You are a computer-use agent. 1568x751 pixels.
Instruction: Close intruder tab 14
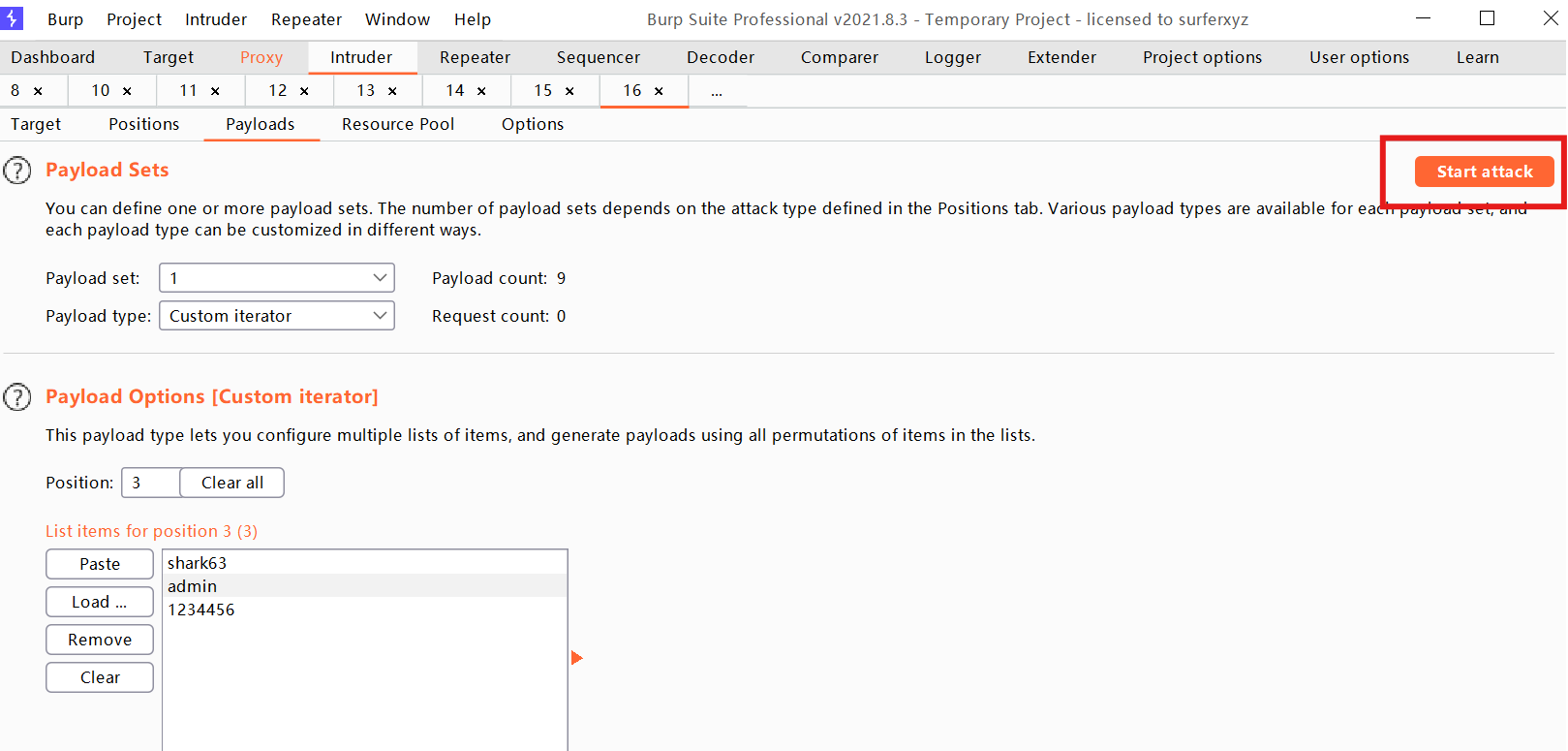(x=481, y=91)
